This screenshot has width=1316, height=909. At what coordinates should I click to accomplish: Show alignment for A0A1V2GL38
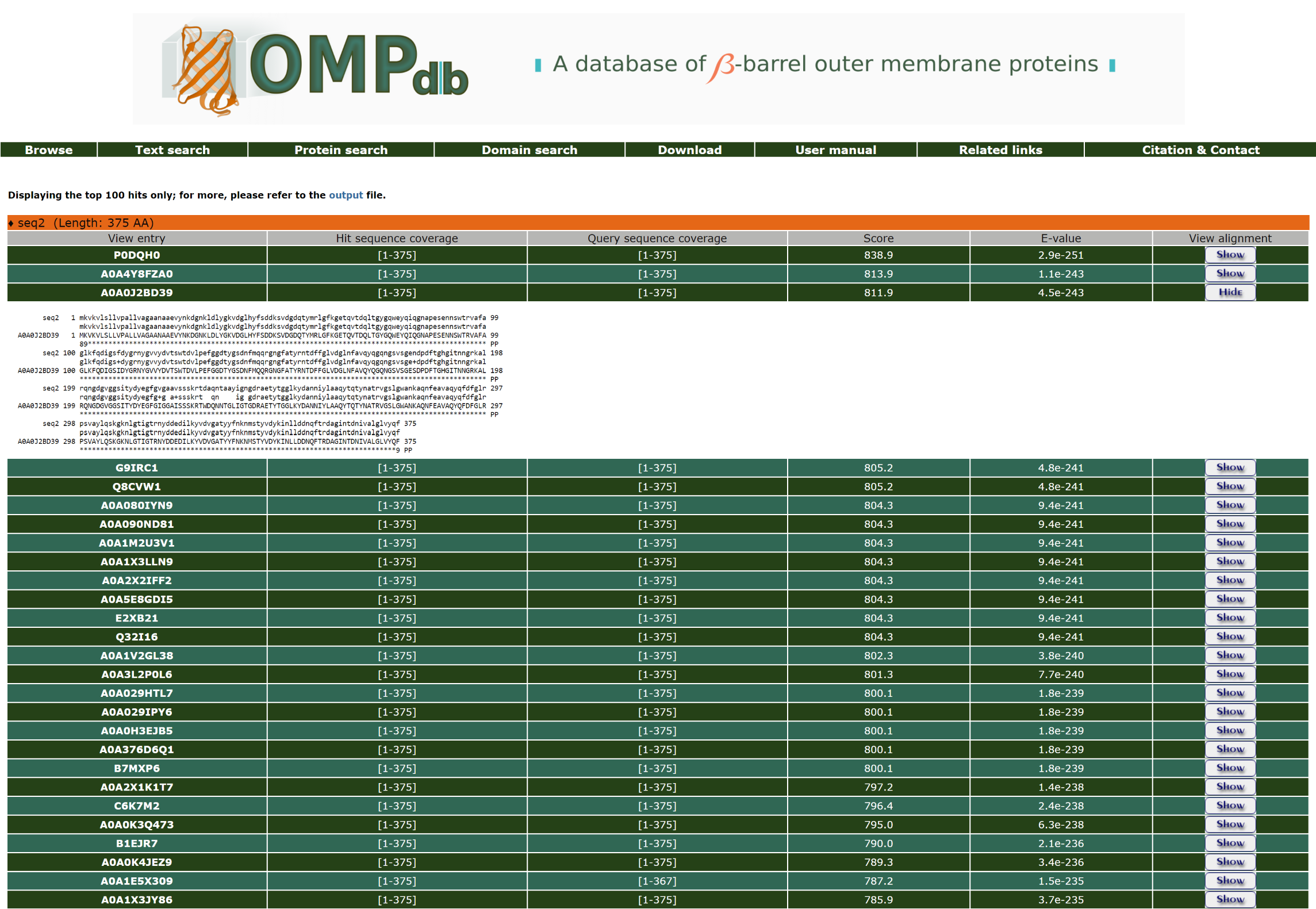(x=1230, y=655)
